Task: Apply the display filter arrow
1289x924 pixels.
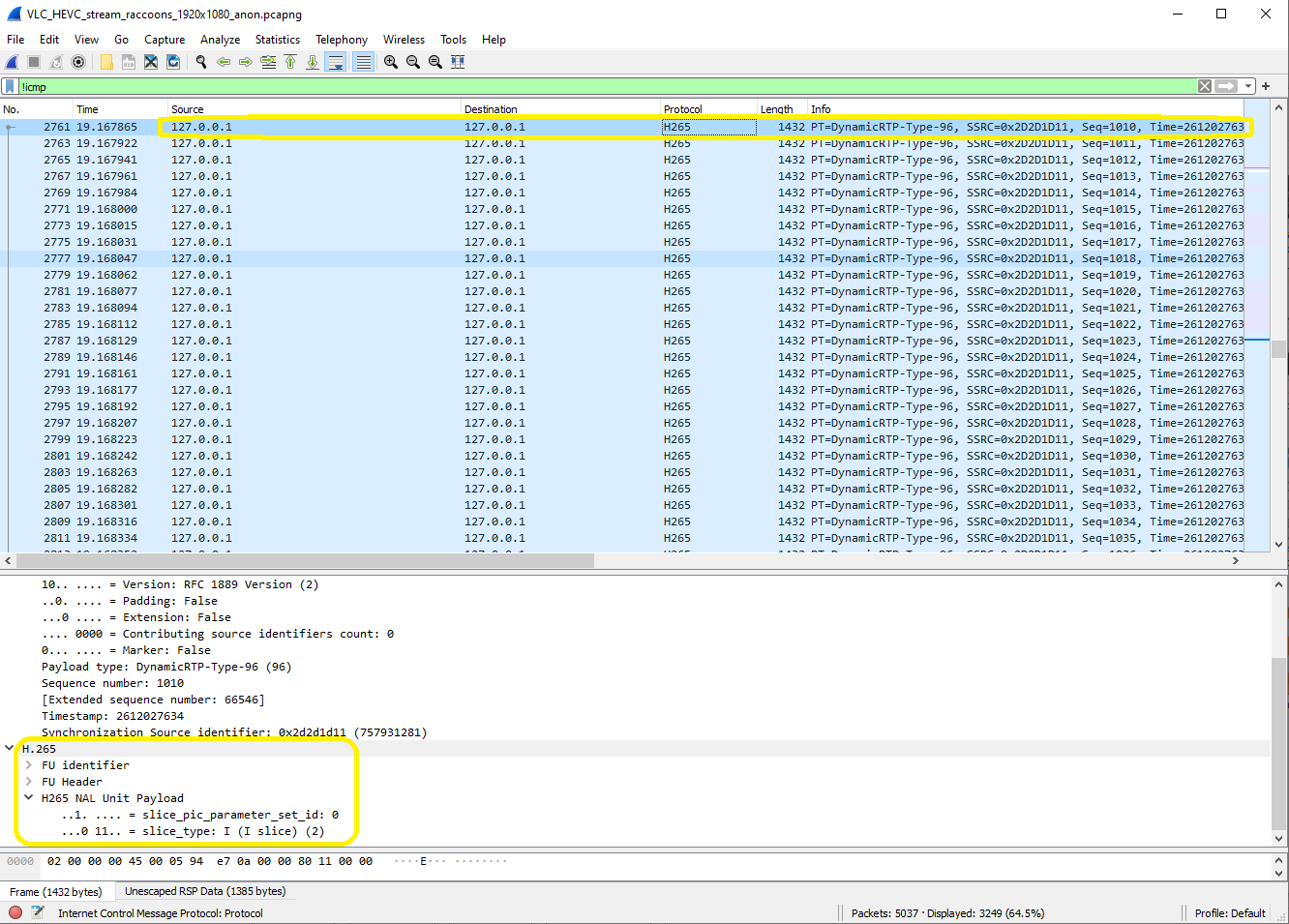Action: (x=1226, y=86)
